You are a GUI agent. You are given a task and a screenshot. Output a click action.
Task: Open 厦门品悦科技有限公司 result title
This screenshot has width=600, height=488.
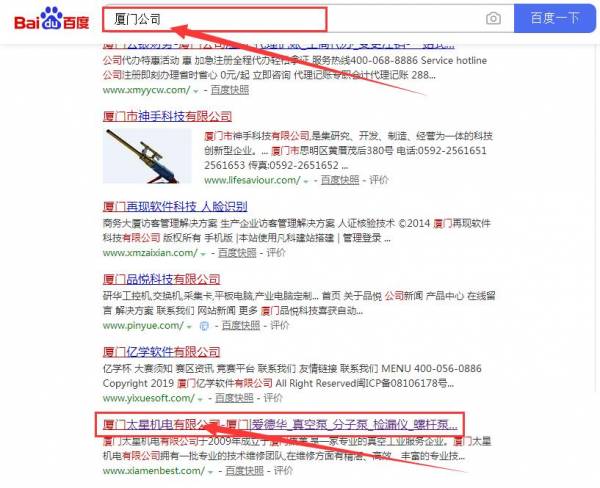pos(161,279)
